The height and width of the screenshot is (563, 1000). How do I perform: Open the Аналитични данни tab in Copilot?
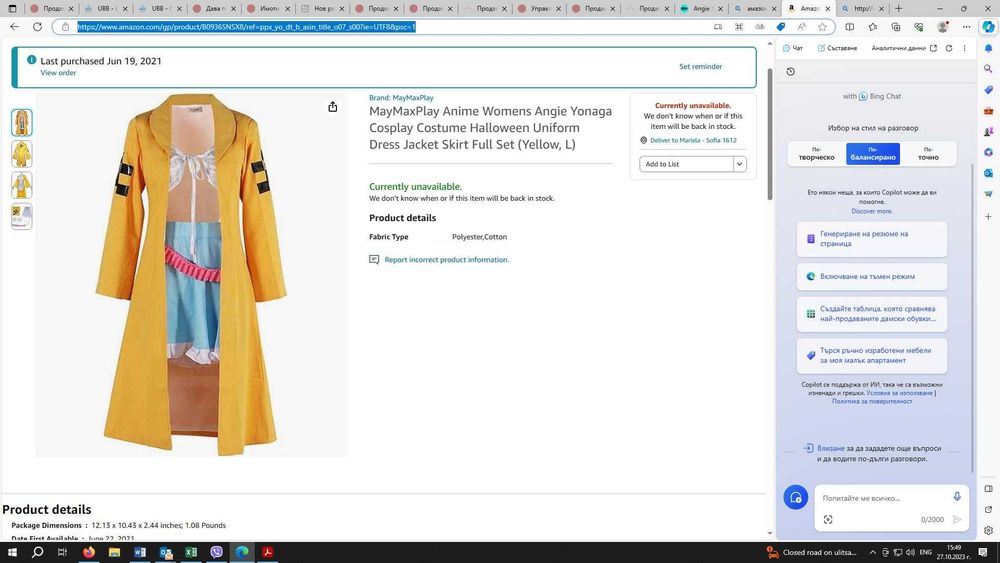pos(899,48)
